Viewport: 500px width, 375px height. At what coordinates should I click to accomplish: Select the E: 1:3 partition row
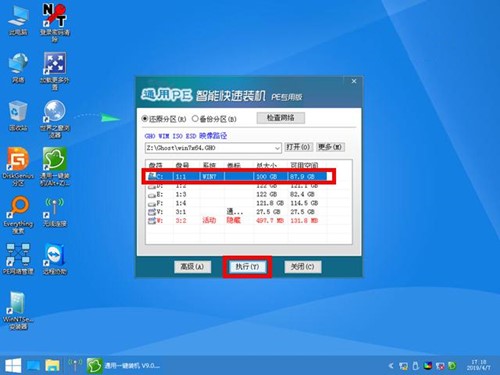[237, 194]
